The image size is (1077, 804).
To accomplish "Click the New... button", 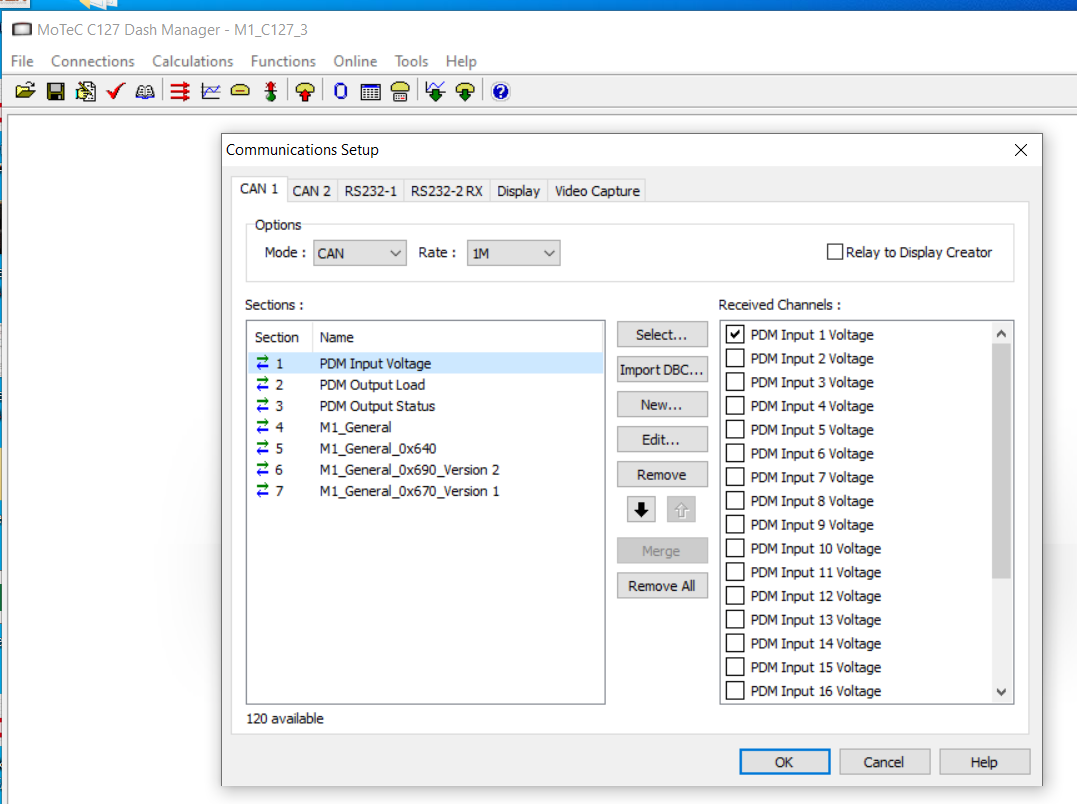I will pos(662,404).
